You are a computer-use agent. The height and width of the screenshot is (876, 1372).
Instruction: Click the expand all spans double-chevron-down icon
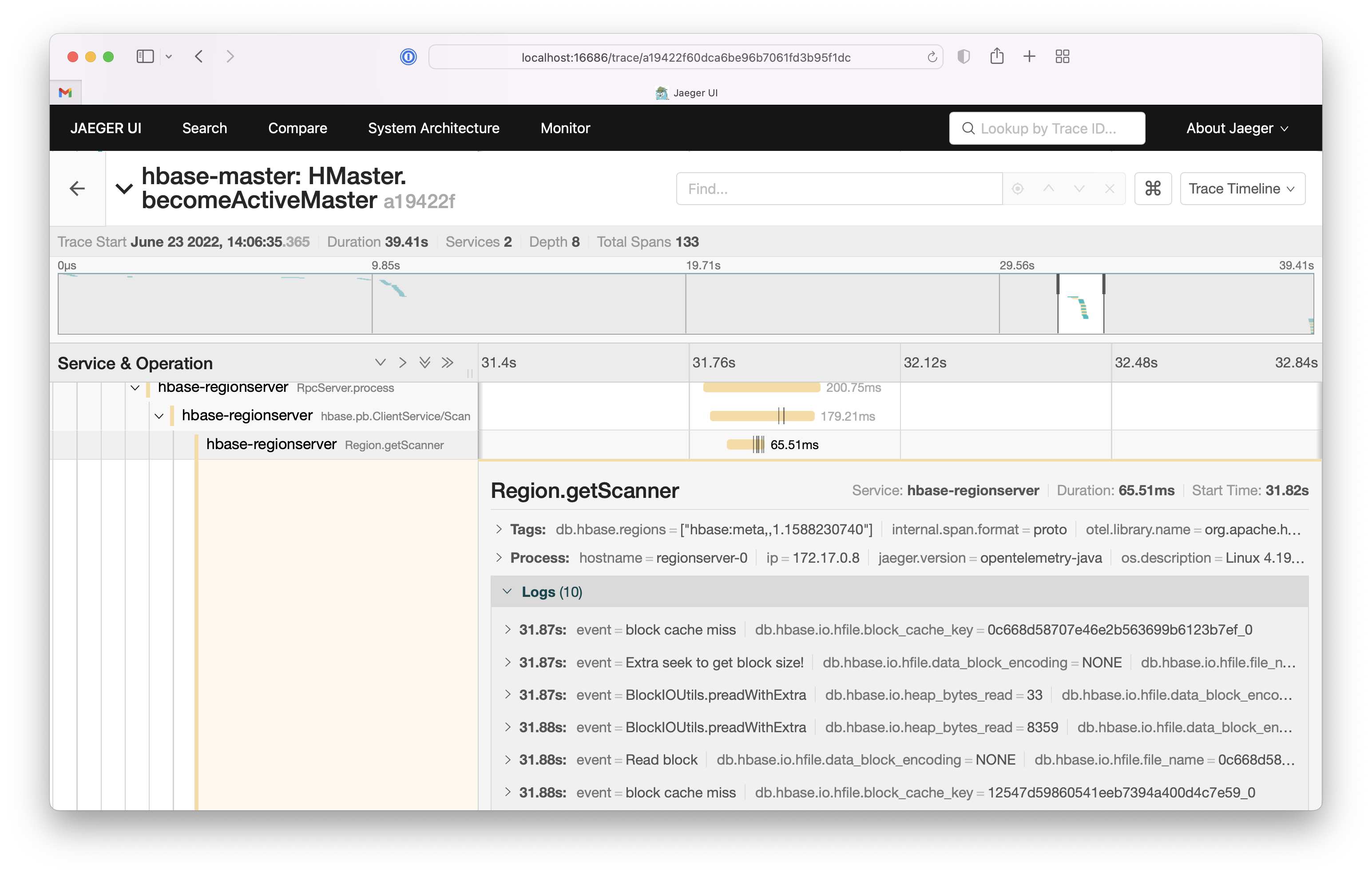pos(424,363)
